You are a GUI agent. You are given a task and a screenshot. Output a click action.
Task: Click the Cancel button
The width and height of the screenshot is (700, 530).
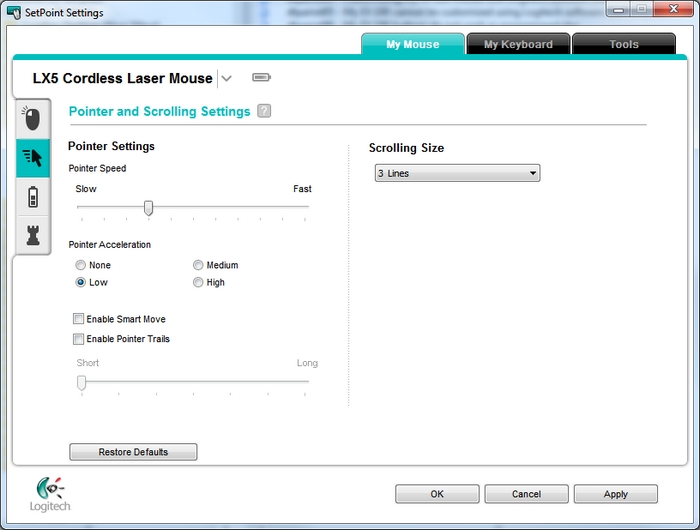click(x=526, y=494)
